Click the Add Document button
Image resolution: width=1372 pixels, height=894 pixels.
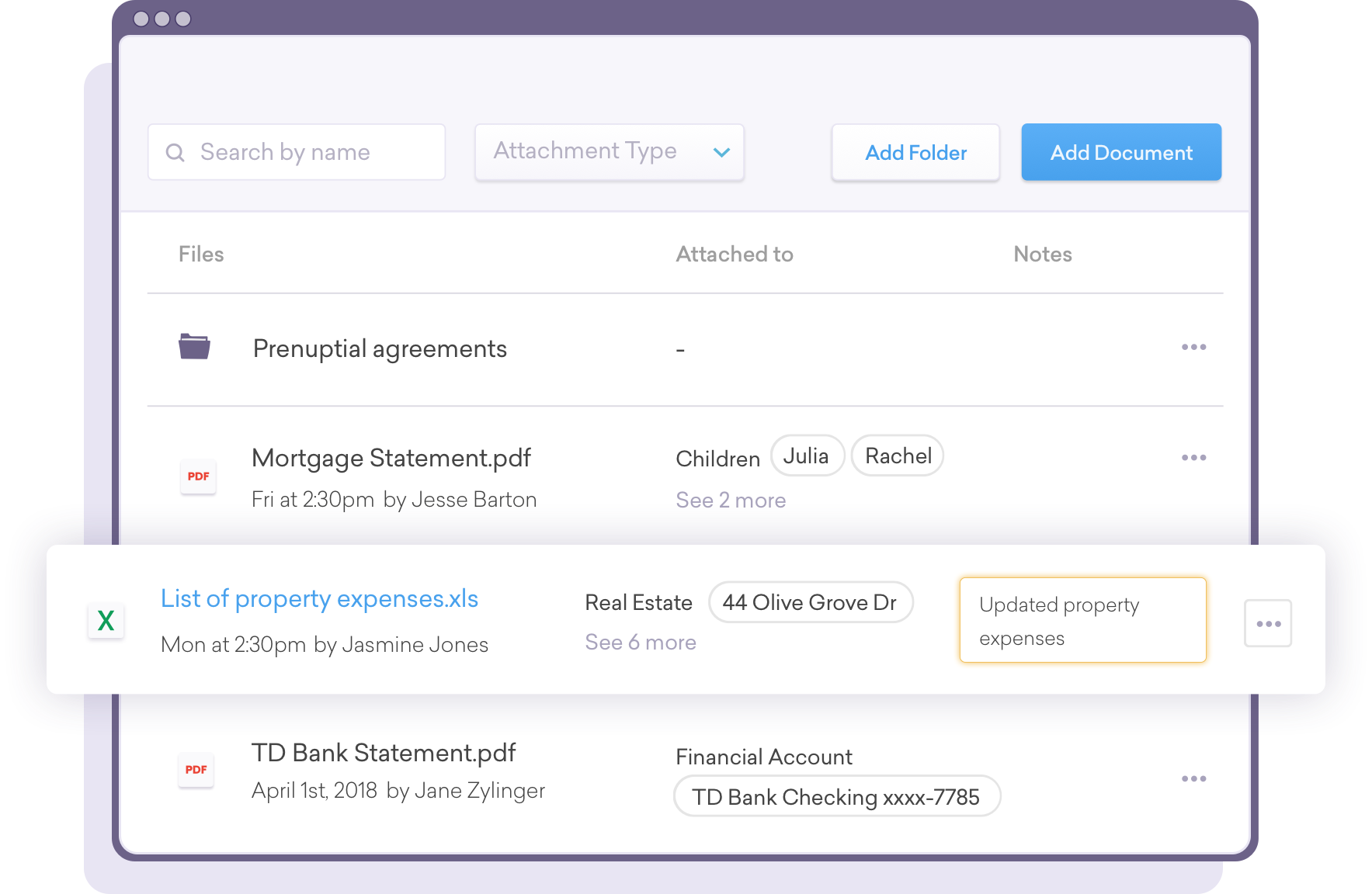tap(1121, 153)
